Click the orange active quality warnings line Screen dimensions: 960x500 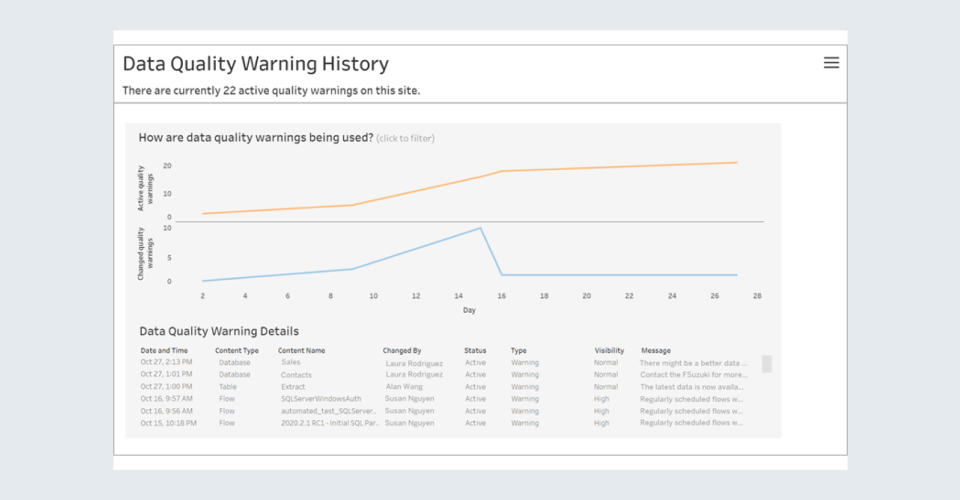click(600, 168)
